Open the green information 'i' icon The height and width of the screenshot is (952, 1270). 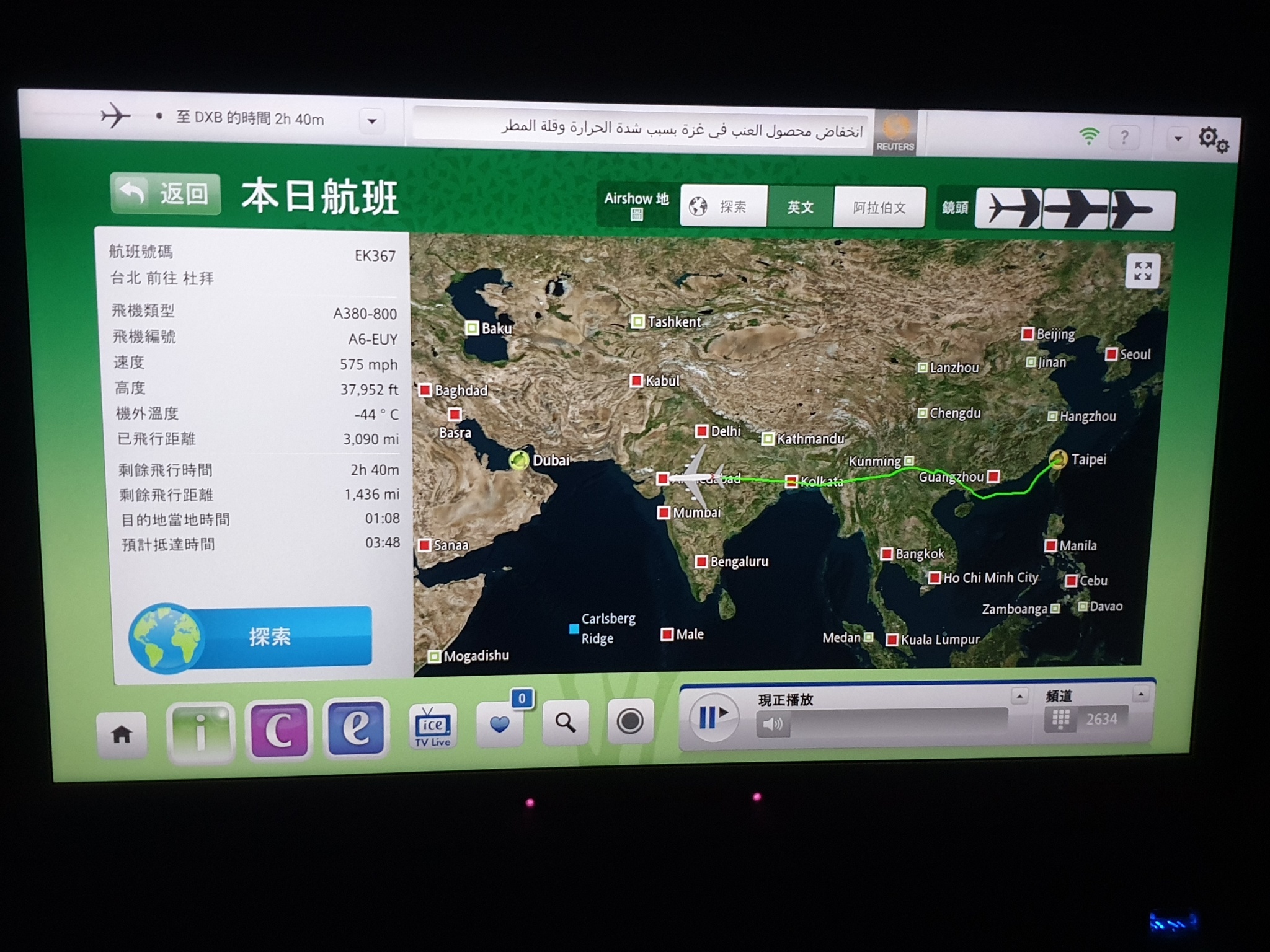[x=200, y=733]
